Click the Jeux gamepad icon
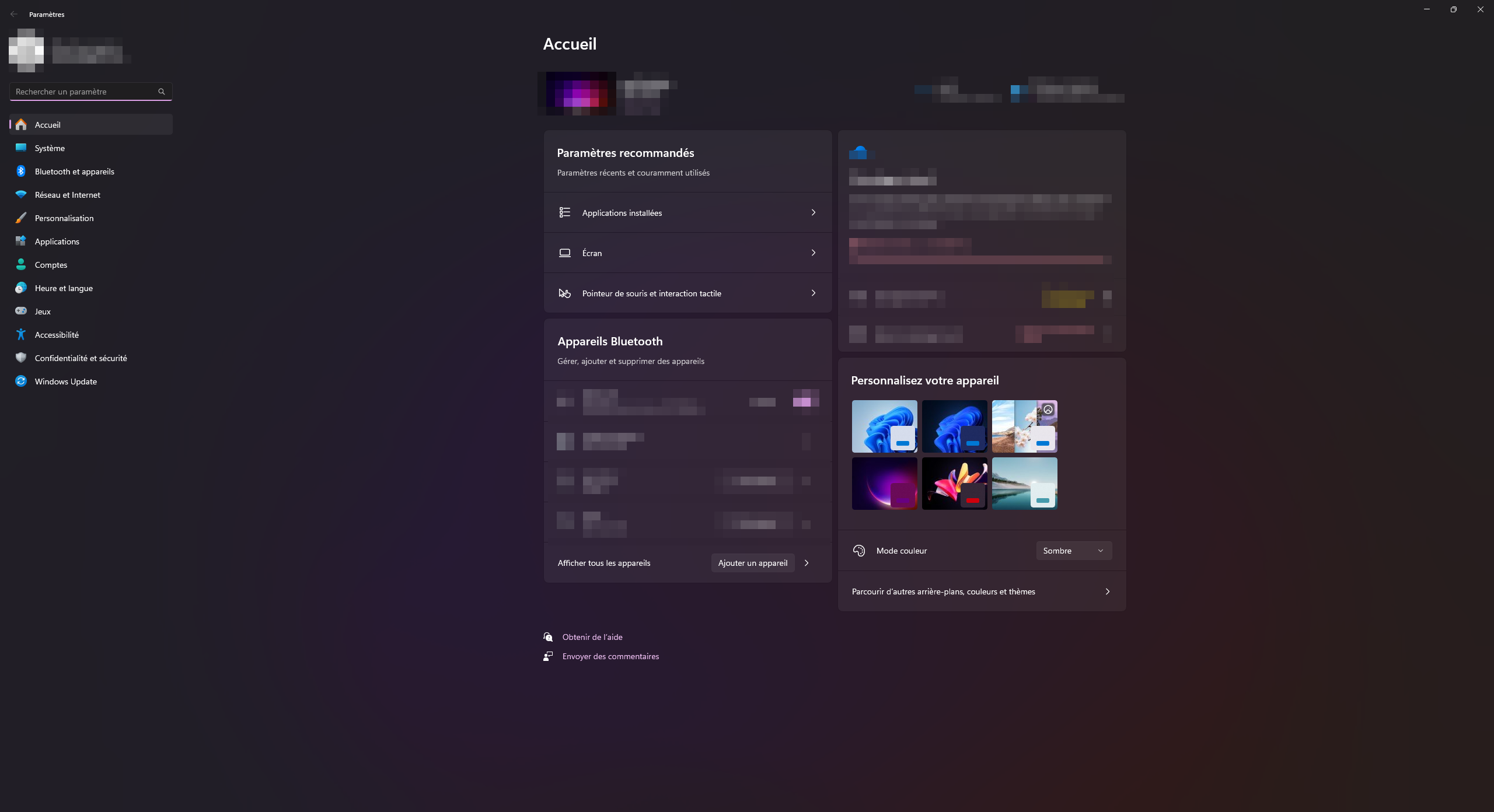 tap(21, 311)
